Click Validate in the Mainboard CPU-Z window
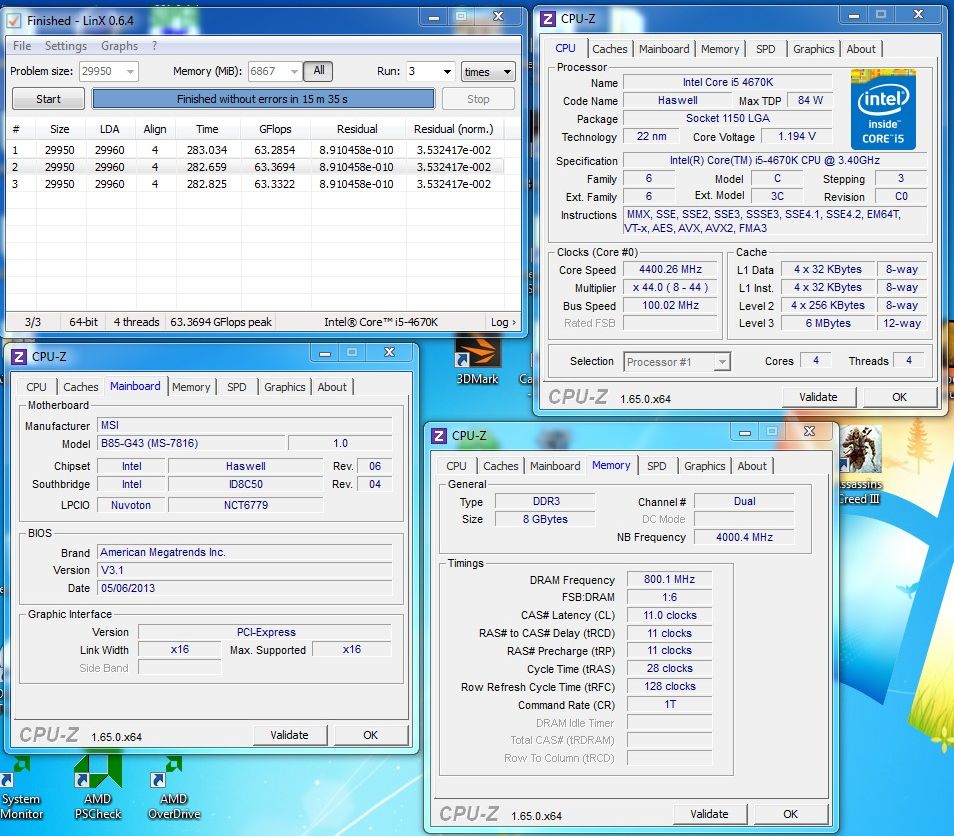This screenshot has height=836, width=954. coord(289,735)
